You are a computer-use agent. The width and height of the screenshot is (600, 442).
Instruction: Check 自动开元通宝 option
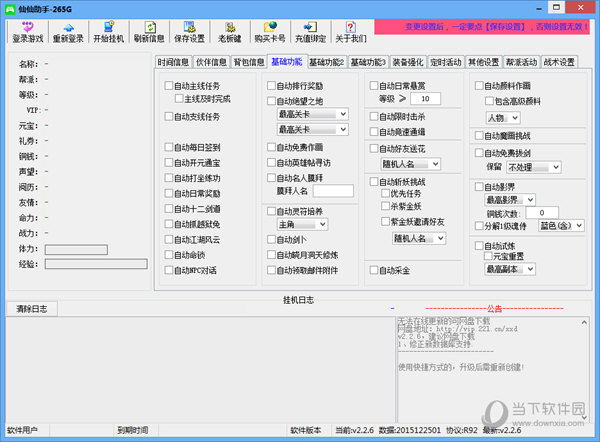[169, 162]
